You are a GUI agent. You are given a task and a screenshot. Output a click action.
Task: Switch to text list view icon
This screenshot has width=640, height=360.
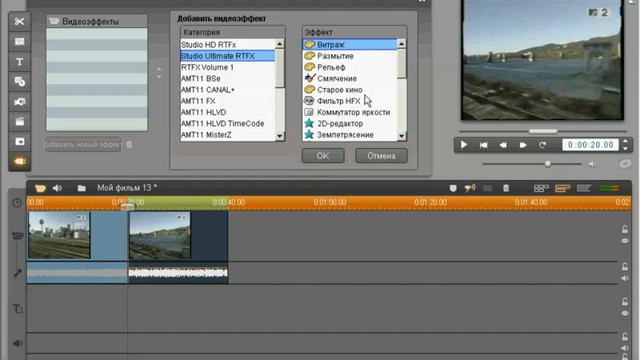click(x=584, y=188)
